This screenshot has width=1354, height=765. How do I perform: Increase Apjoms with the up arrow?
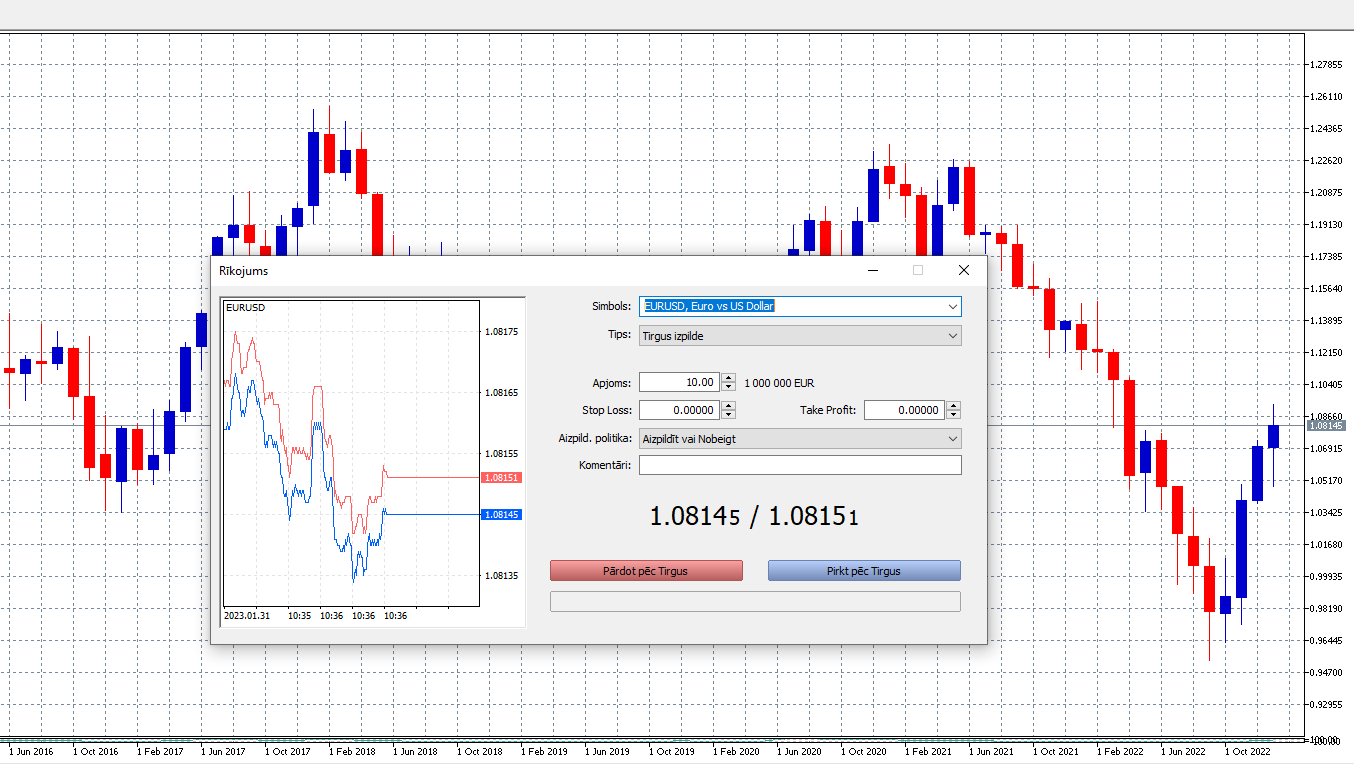pyautogui.click(x=728, y=377)
